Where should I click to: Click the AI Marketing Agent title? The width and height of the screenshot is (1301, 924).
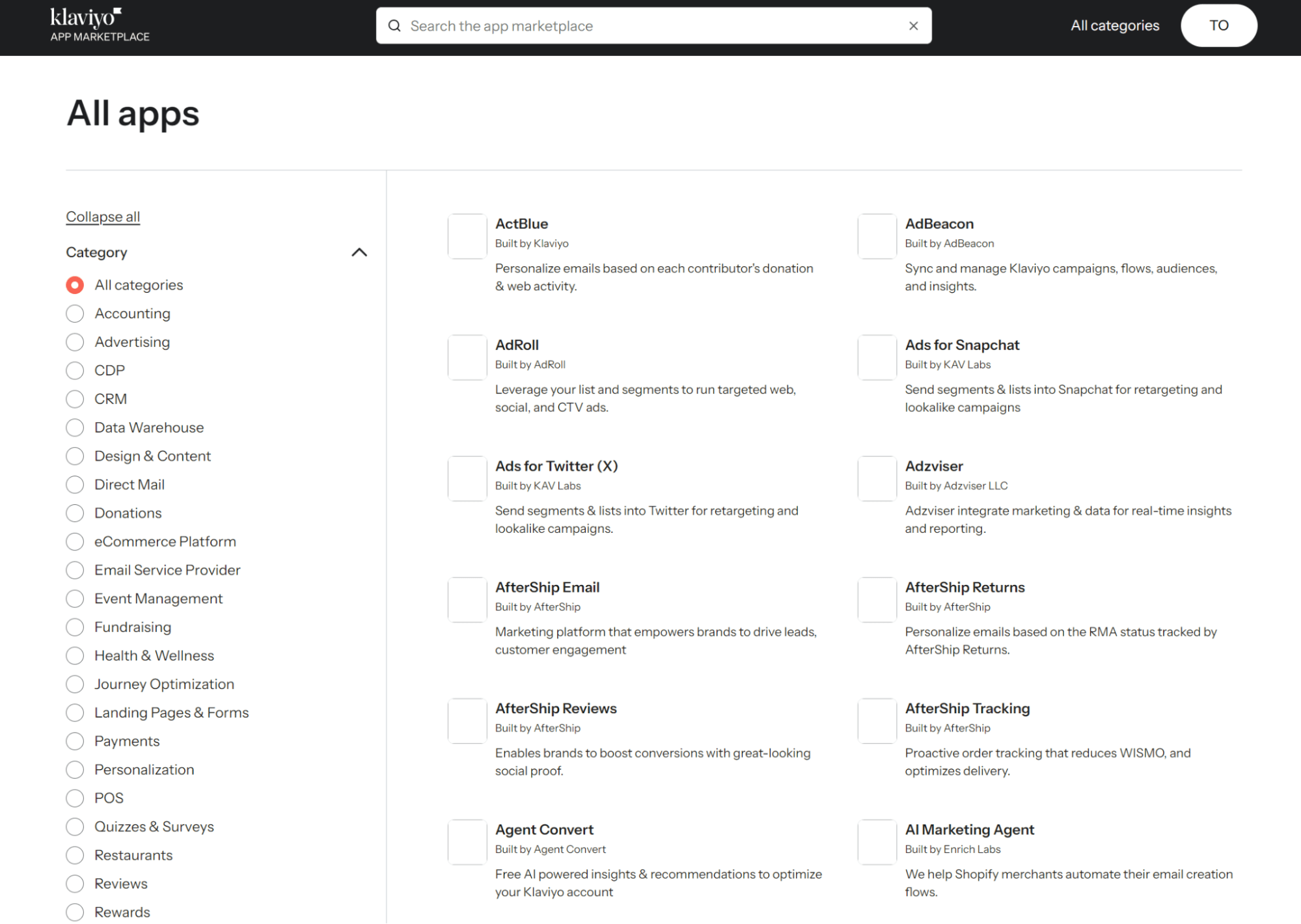click(970, 830)
